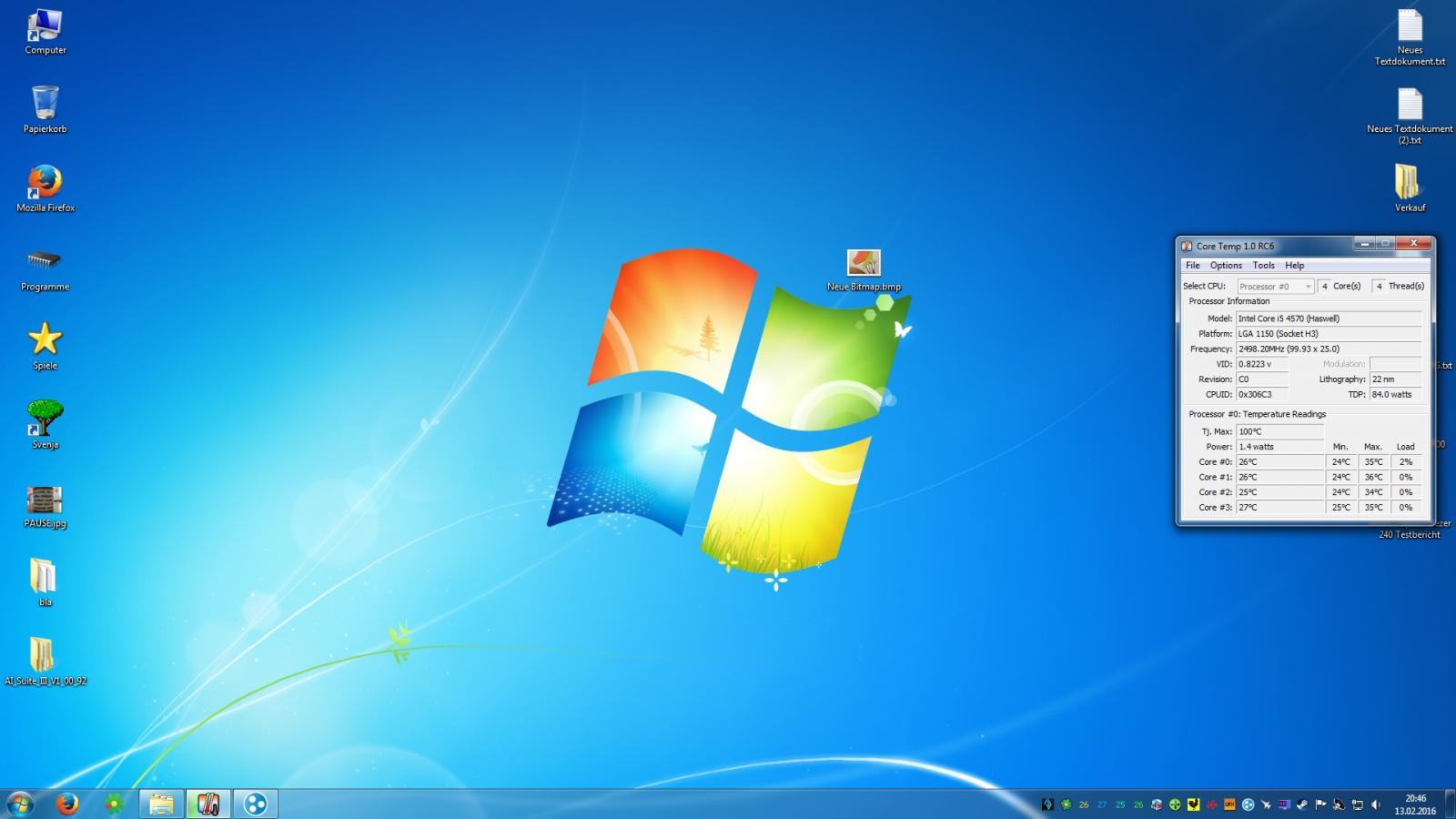Click the satellite dish tray icon
The width and height of the screenshot is (1456, 819).
click(1339, 804)
